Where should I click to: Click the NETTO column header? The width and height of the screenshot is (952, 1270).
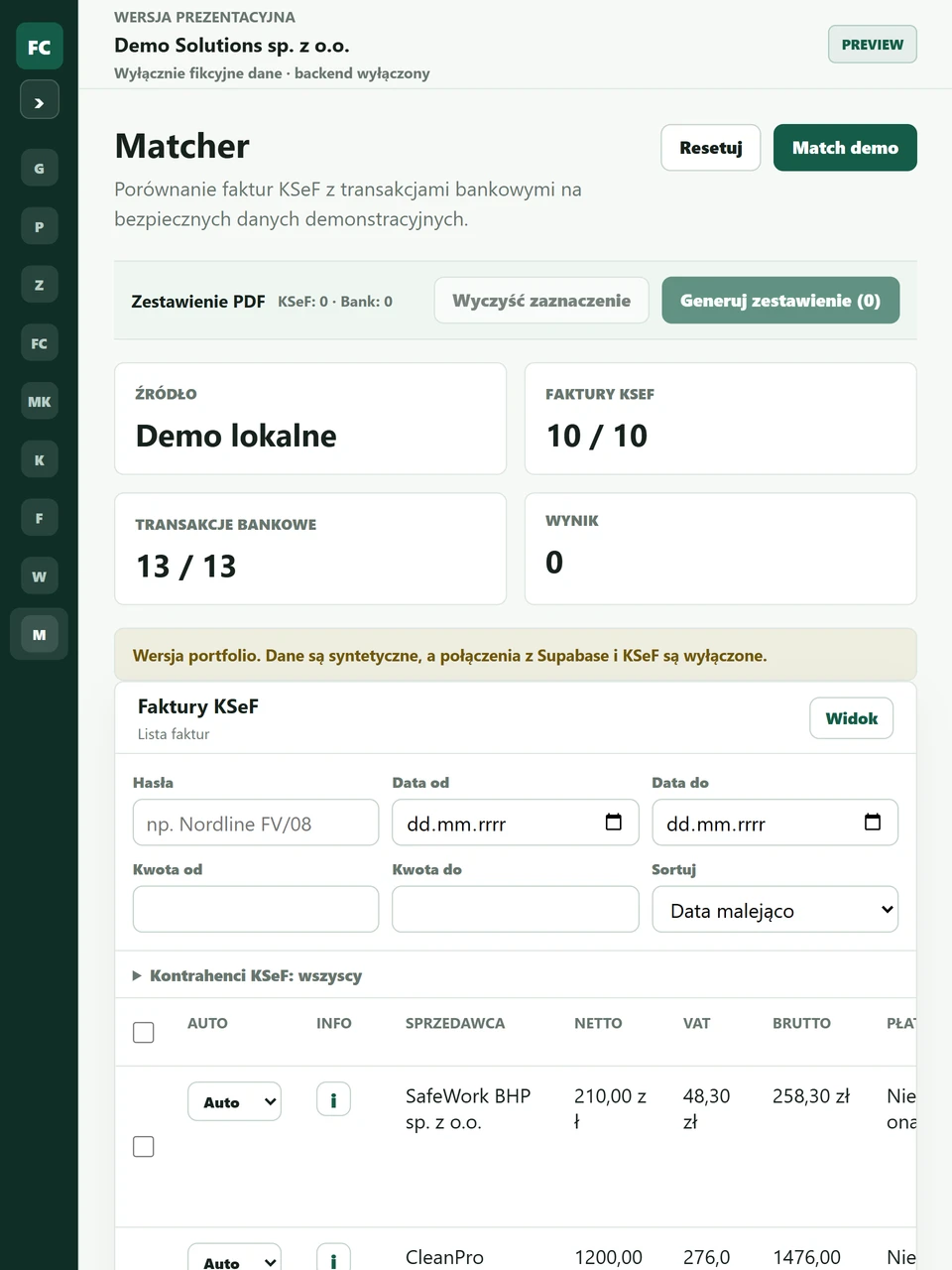598,1023
